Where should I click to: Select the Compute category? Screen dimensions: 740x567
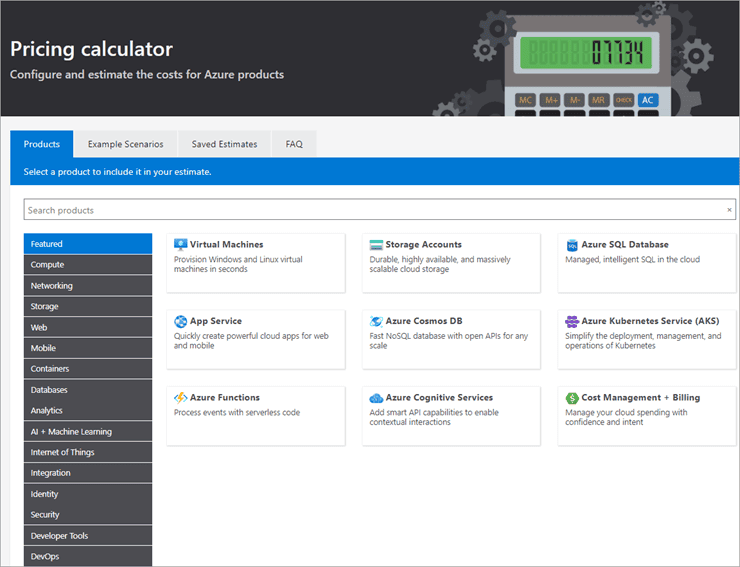click(x=88, y=264)
